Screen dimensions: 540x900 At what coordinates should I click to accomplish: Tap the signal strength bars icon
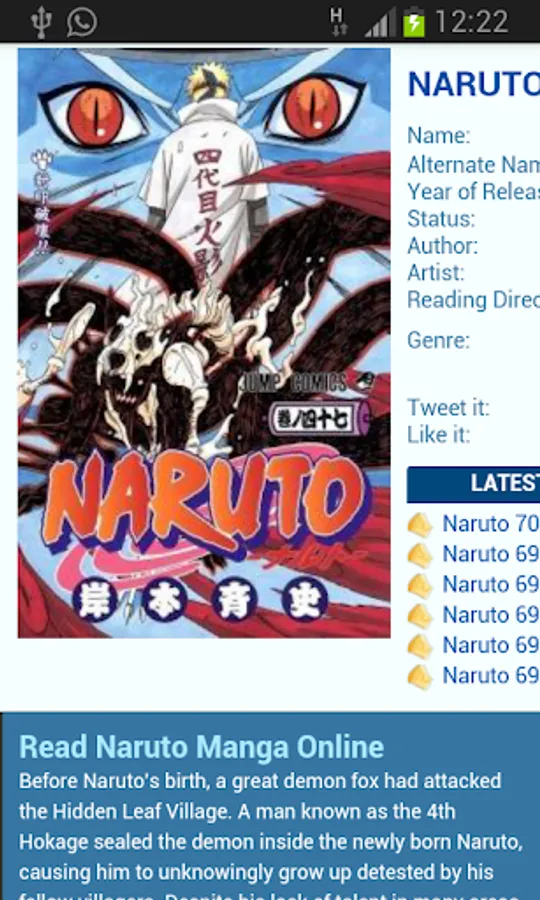380,23
